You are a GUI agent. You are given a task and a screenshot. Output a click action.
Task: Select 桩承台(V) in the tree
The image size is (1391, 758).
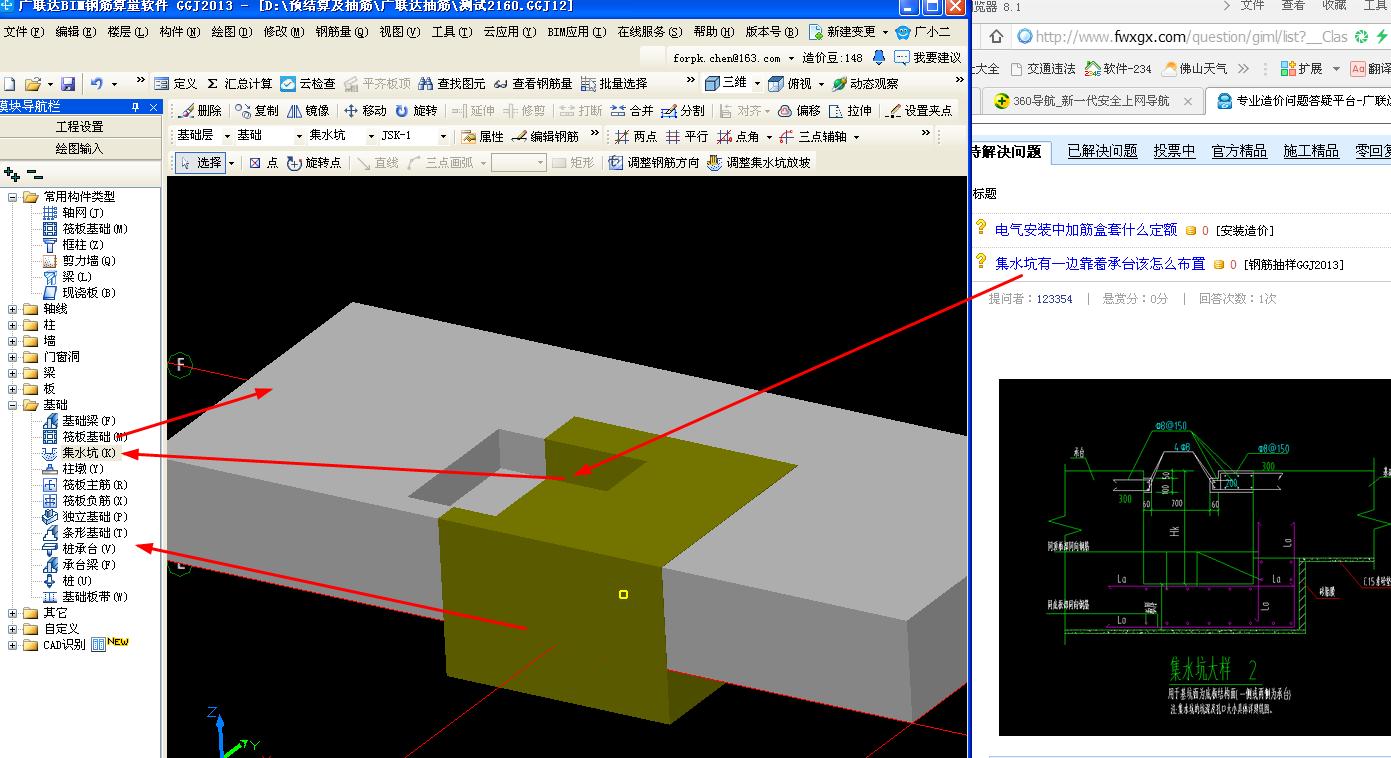pyautogui.click(x=80, y=549)
